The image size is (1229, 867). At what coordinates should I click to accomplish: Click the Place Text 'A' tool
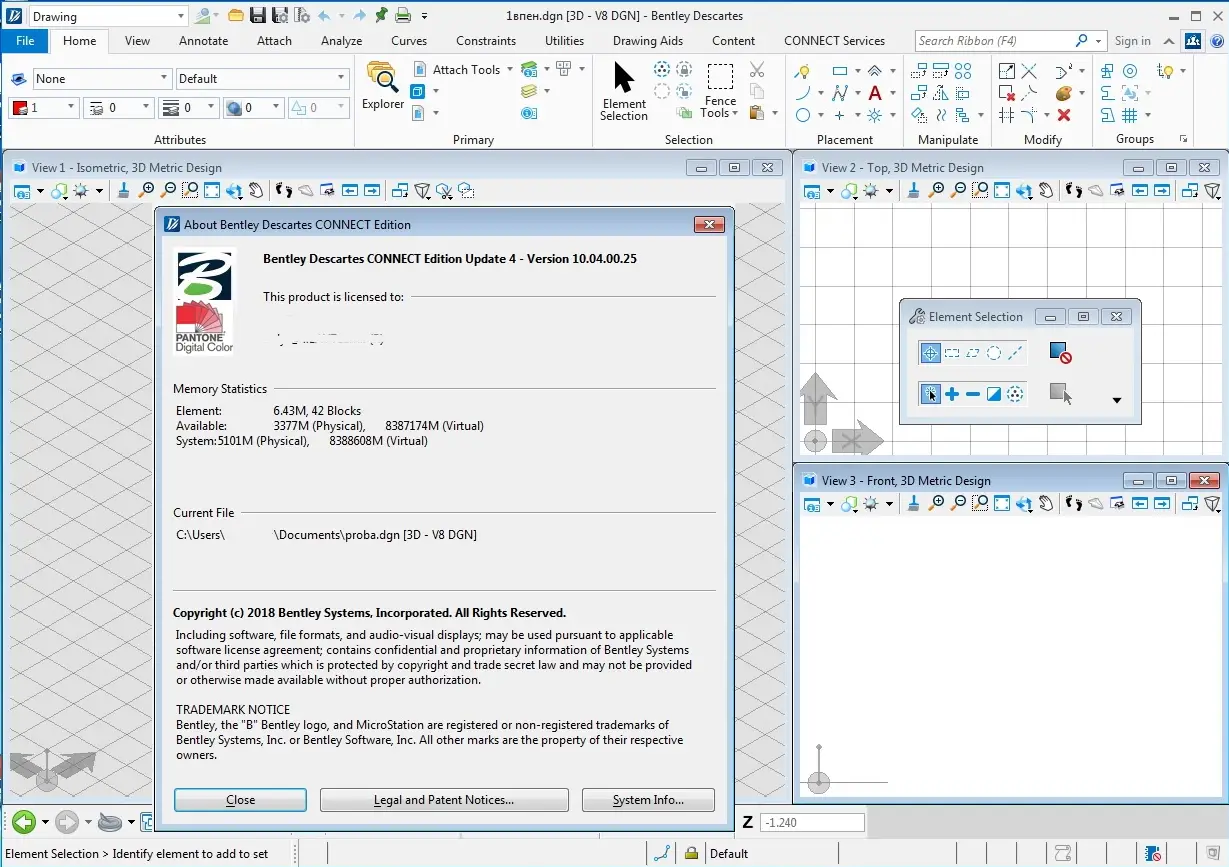click(x=876, y=93)
